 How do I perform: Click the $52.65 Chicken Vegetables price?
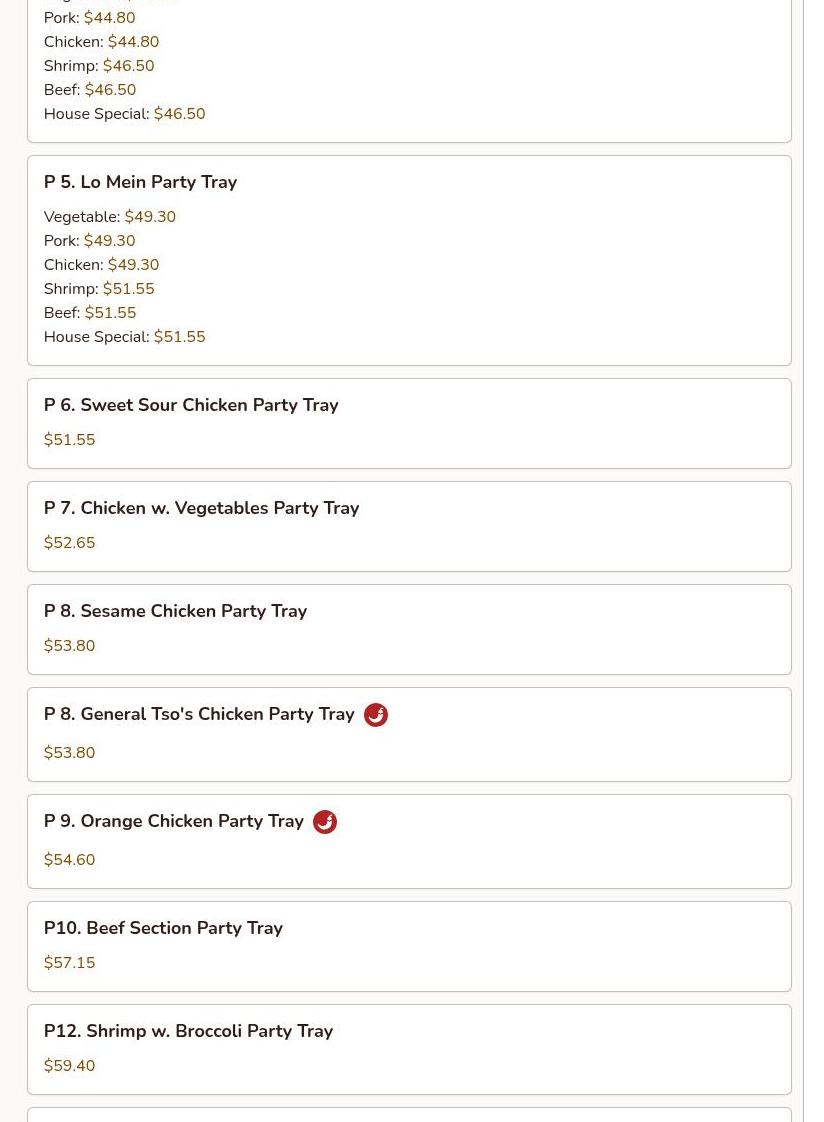[x=69, y=543]
